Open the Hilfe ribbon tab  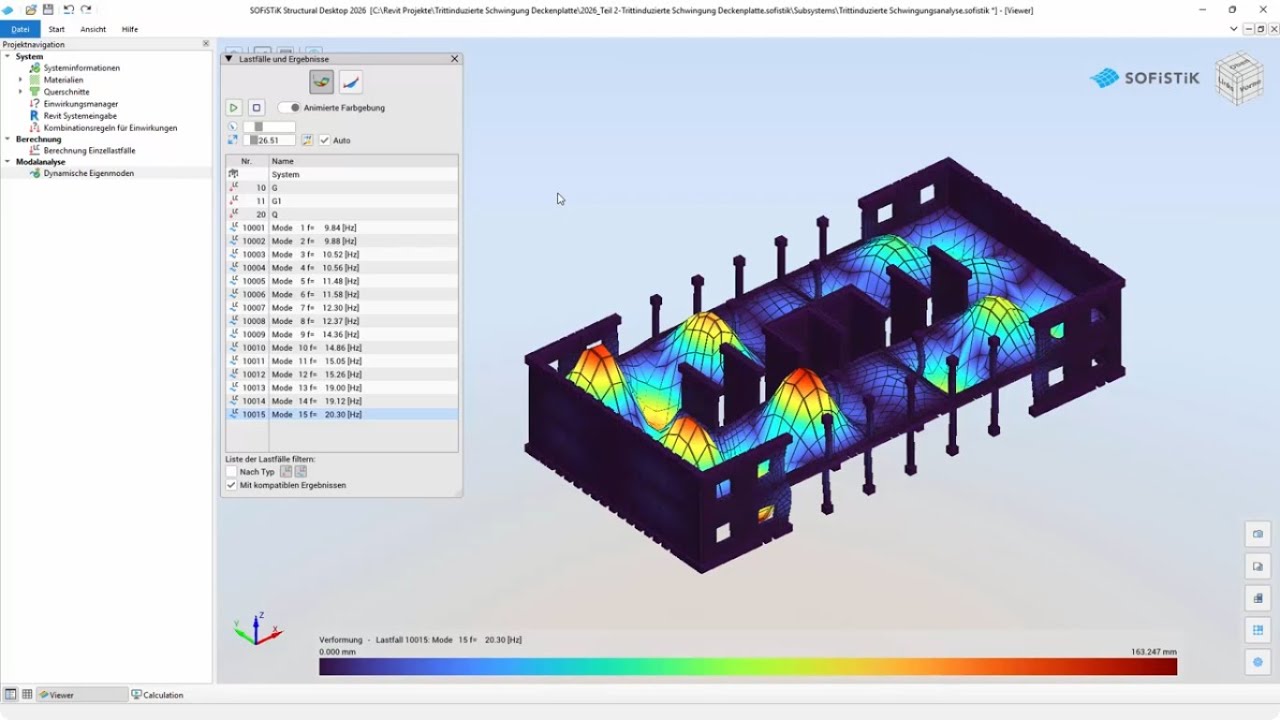point(130,29)
